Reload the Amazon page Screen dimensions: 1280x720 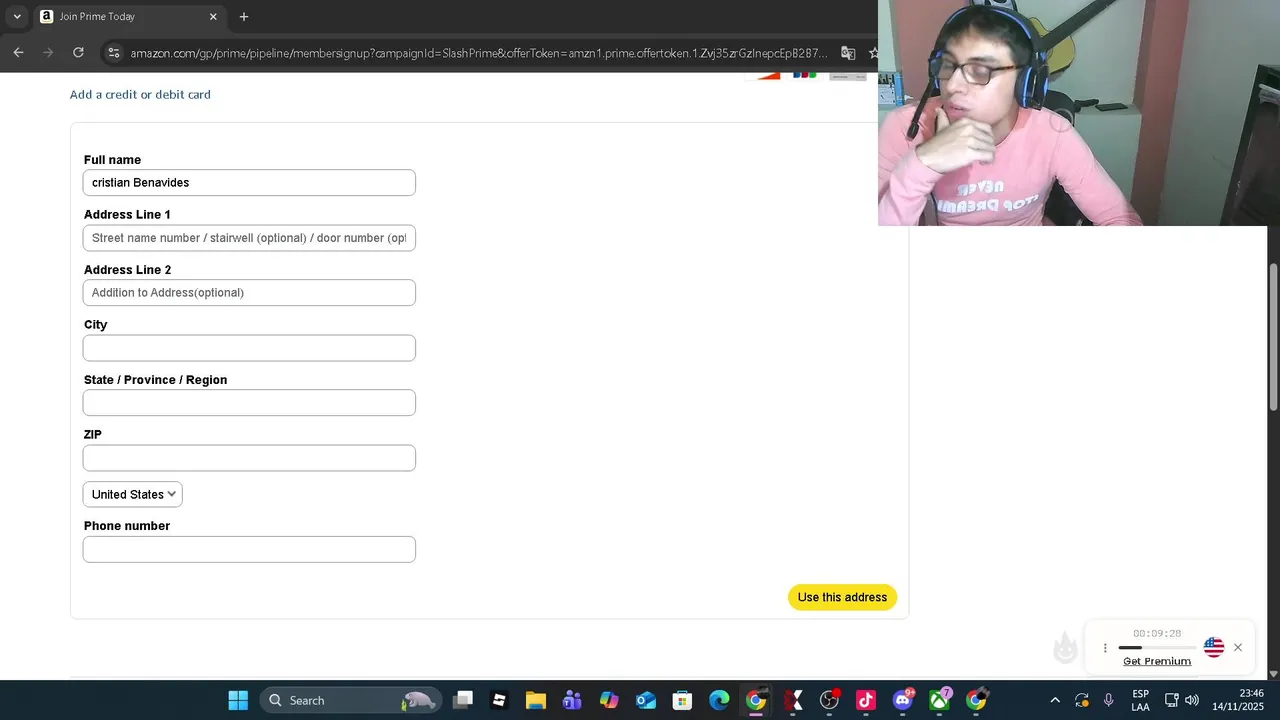pos(78,52)
